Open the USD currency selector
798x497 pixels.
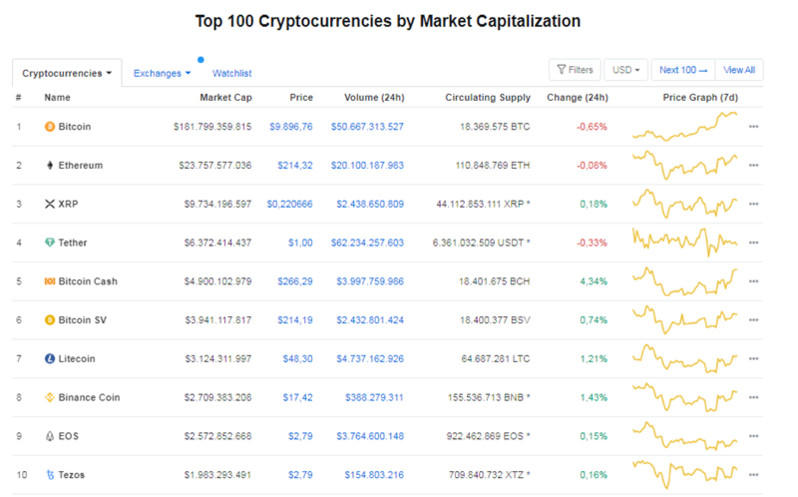click(627, 70)
